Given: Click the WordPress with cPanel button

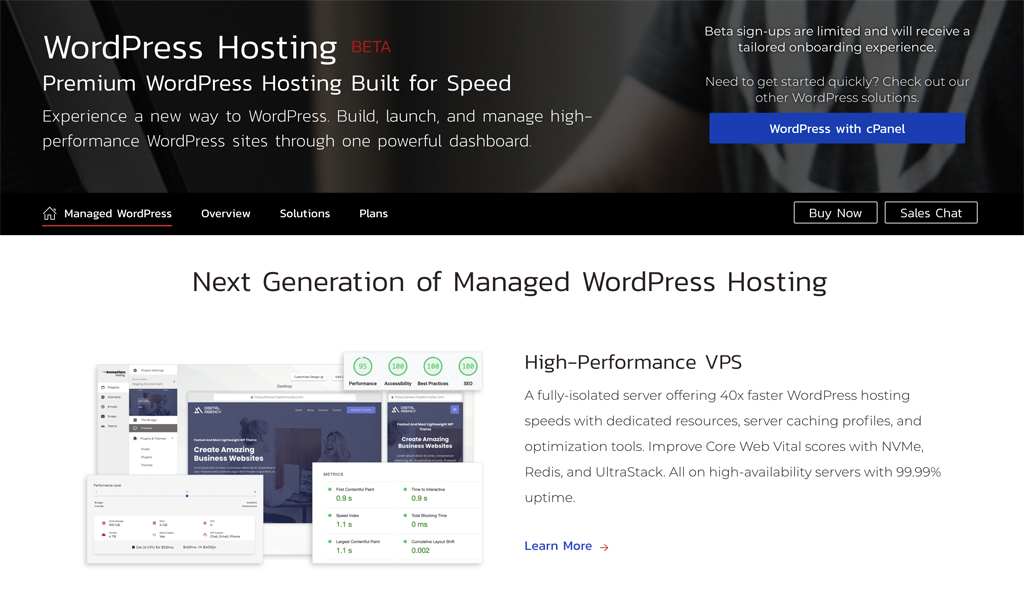Looking at the screenshot, I should click(x=837, y=129).
